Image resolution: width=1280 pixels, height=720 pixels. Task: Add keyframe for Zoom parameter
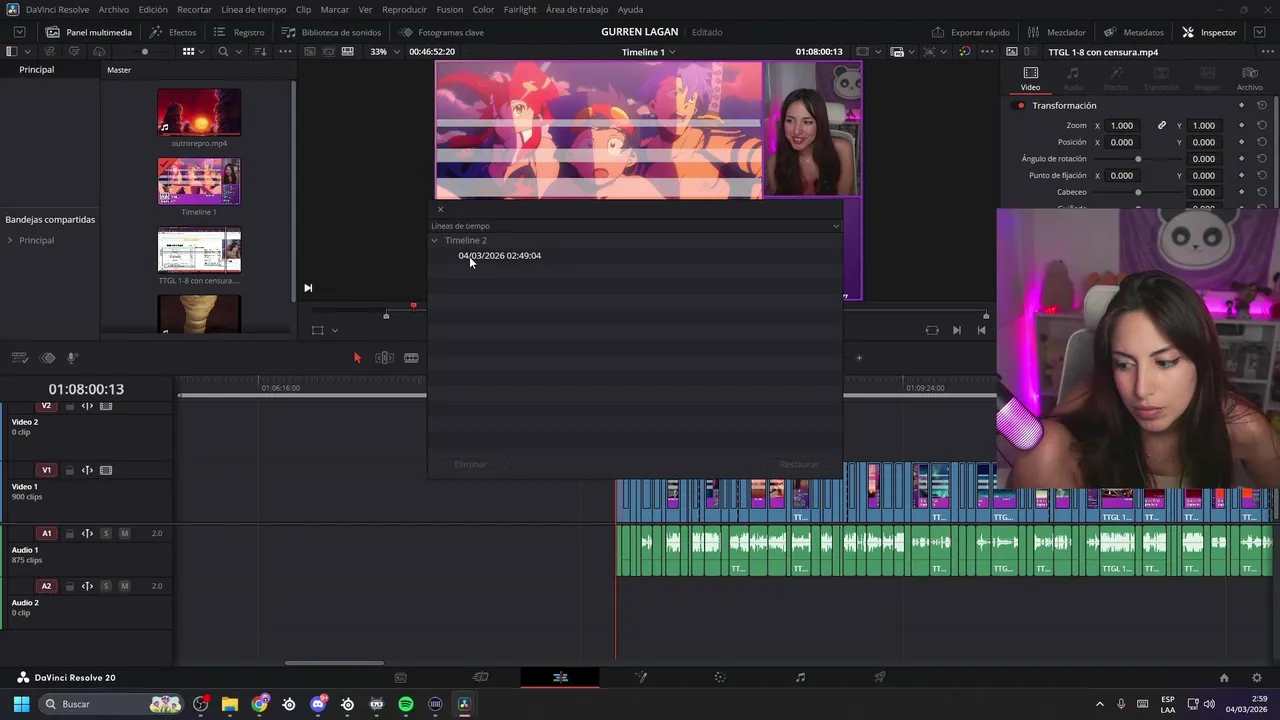click(1241, 125)
